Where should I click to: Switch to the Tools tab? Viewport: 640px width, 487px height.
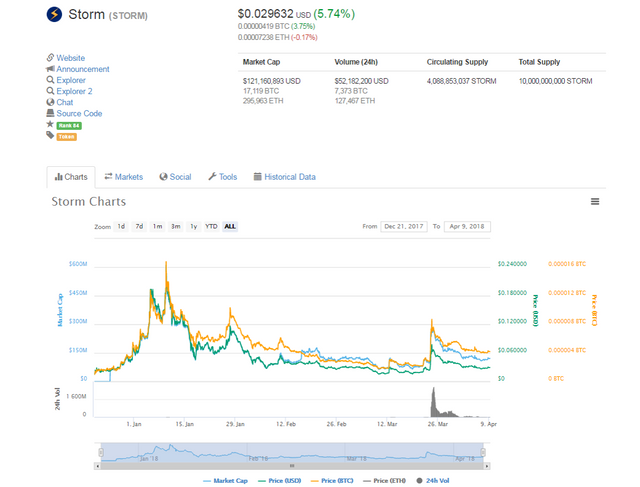click(x=222, y=177)
